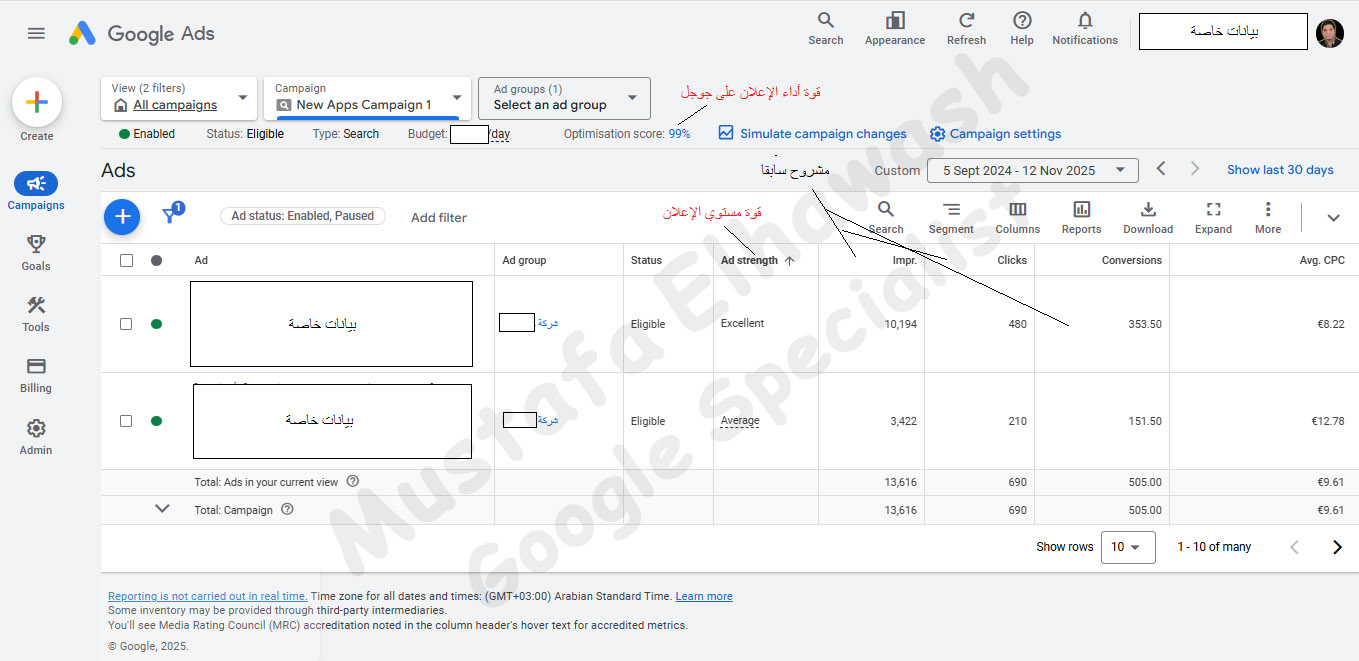Go to Billing in the left sidebar

(x=36, y=374)
